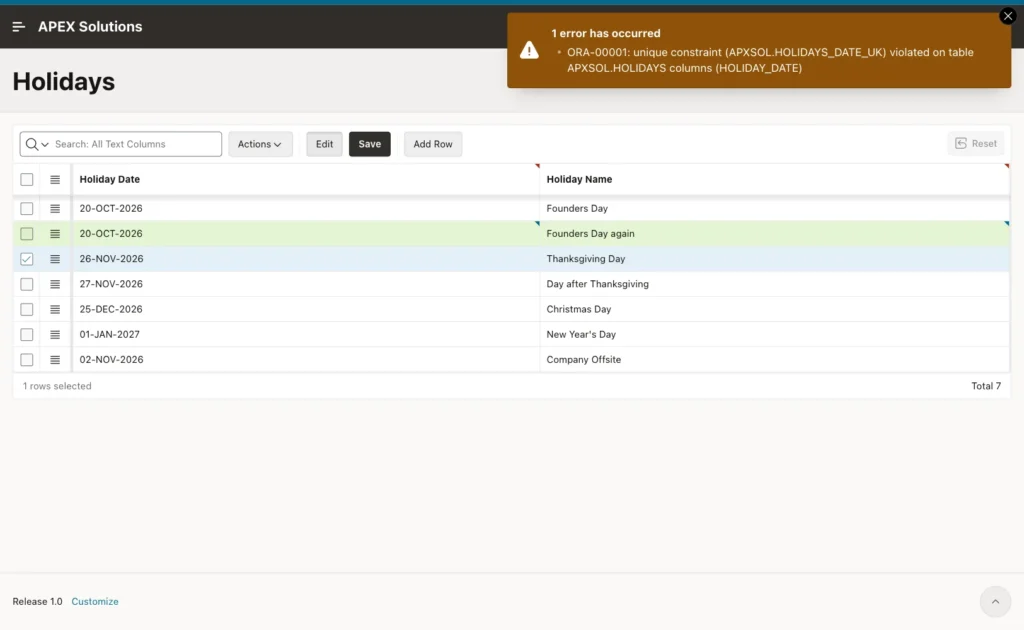Open row actions menu for Thanksgiving Day

pyautogui.click(x=55, y=259)
